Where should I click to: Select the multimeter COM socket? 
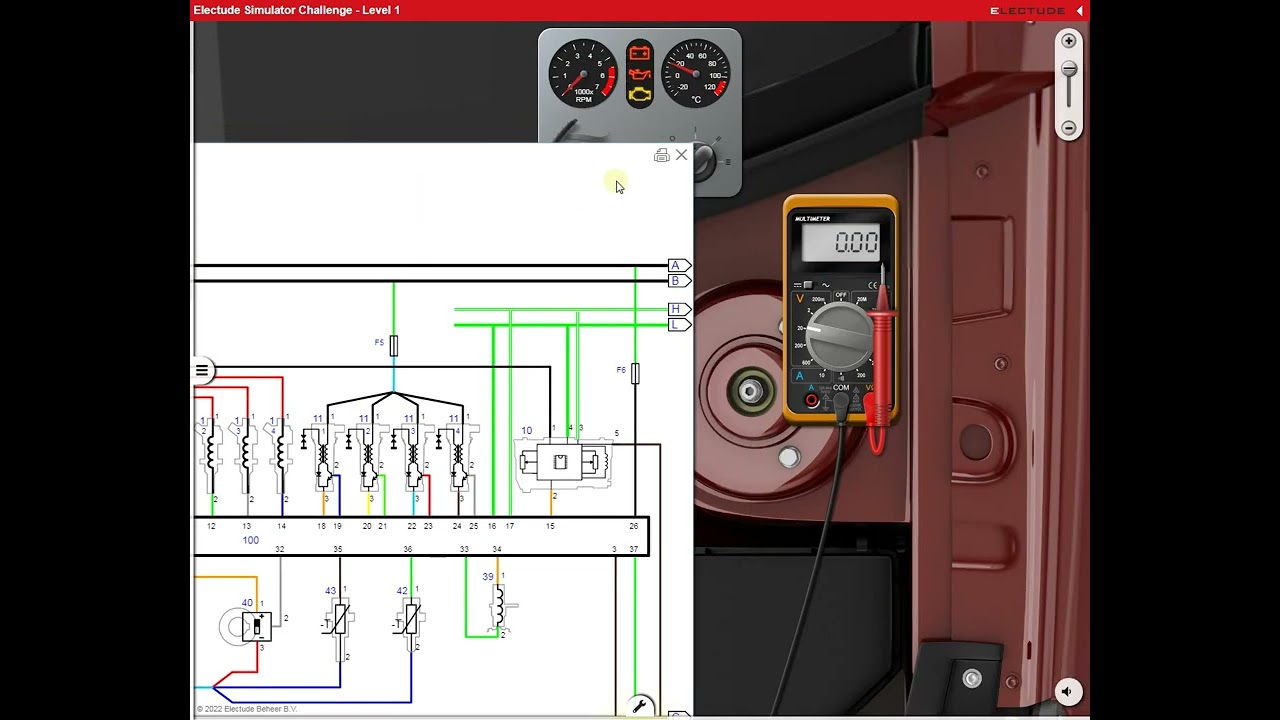(841, 400)
